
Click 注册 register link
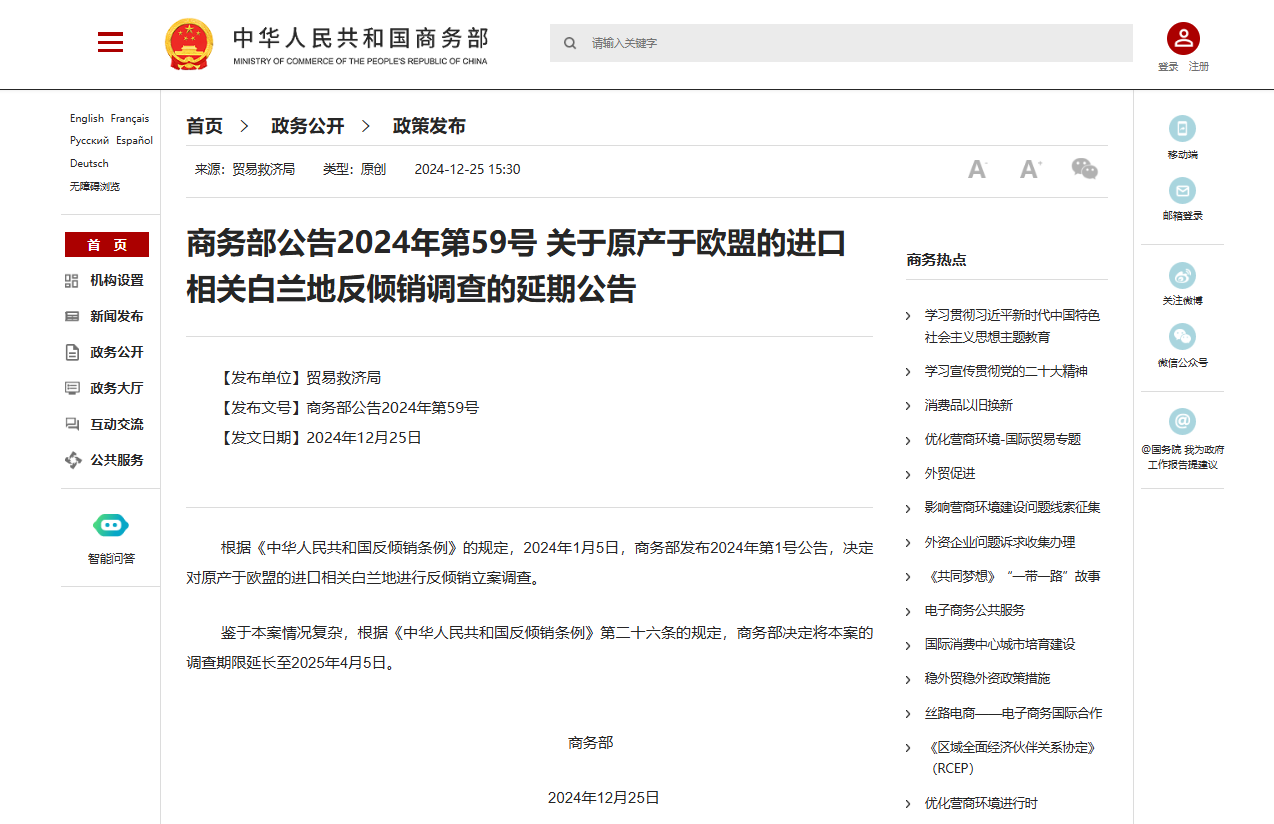[1199, 67]
